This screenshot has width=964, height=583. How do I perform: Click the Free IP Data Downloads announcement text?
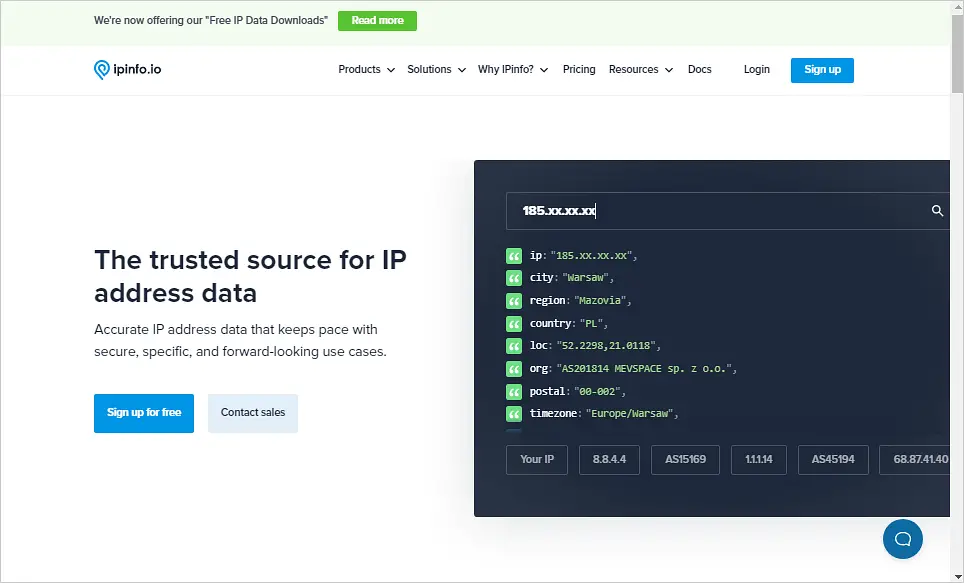pos(210,21)
